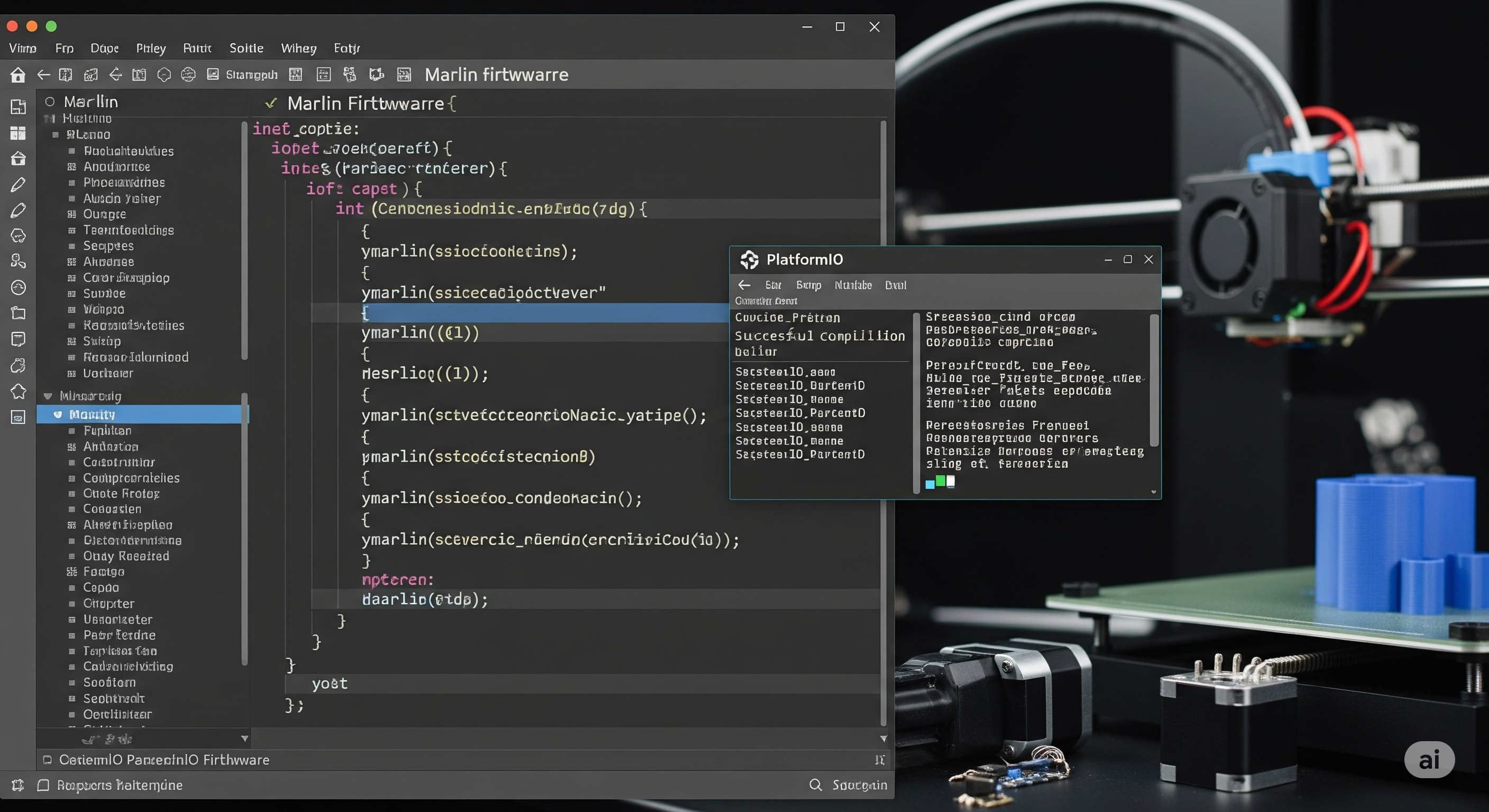The image size is (1489, 812).
Task: Switch to the Nuntabe tab in PlatformIO
Action: point(852,285)
